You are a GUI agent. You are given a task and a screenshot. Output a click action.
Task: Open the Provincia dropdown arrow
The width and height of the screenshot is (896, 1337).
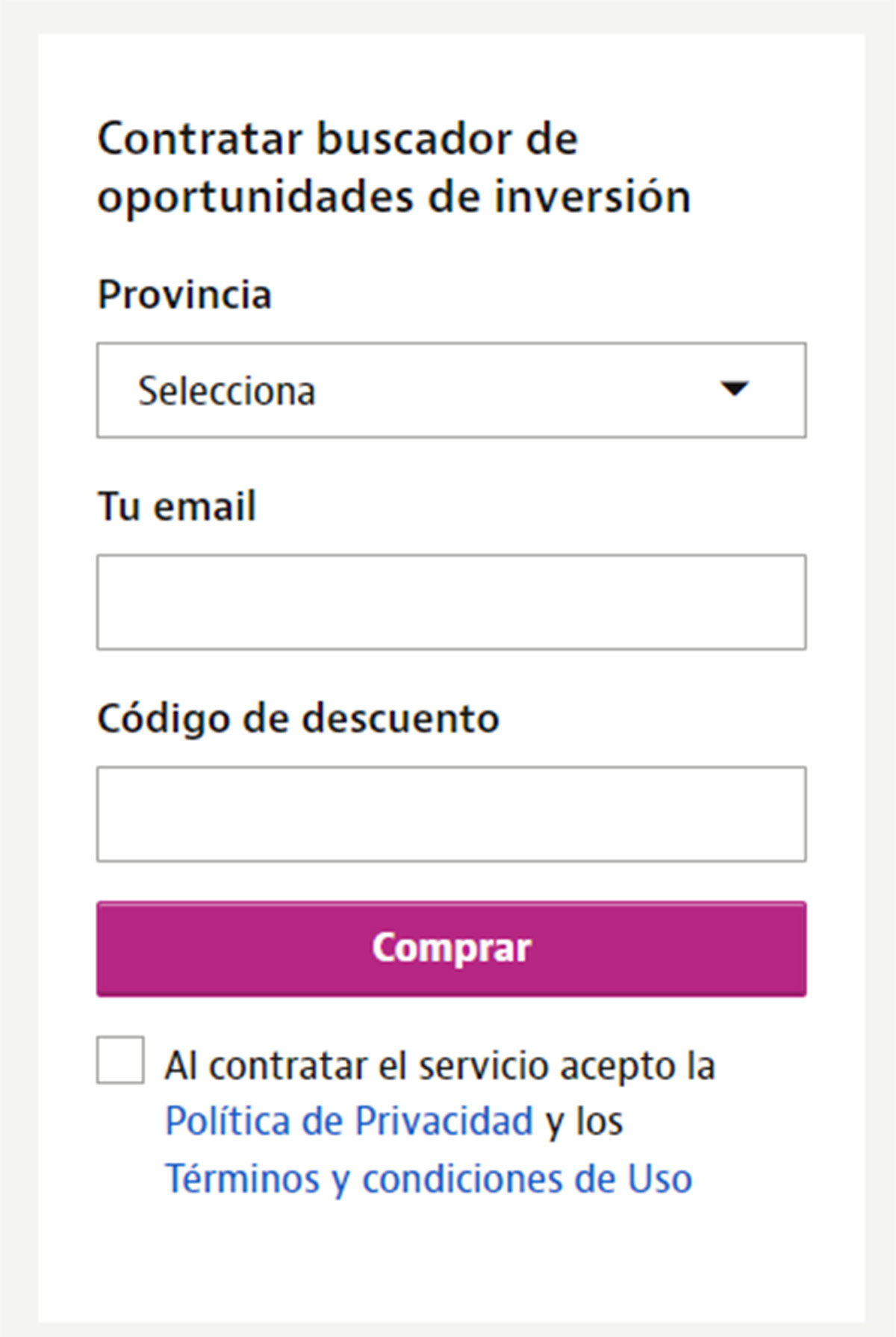pyautogui.click(x=734, y=389)
